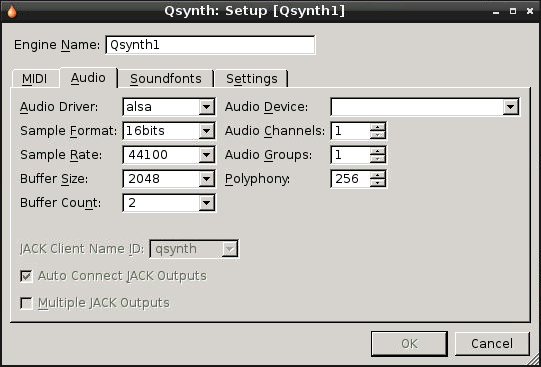Image resolution: width=541 pixels, height=367 pixels.
Task: Click the Buffer Count label
Action: 60,203
